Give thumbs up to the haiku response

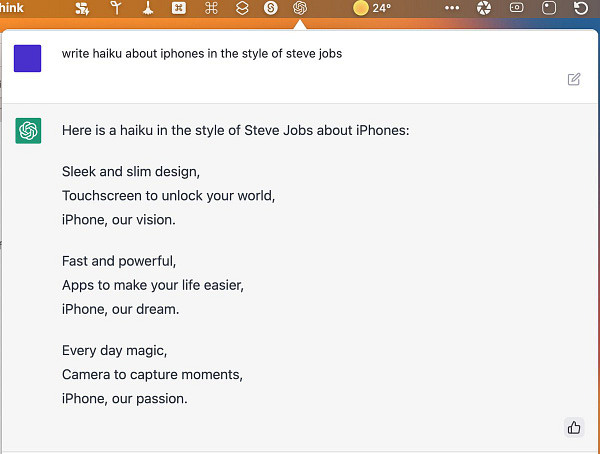pyautogui.click(x=574, y=427)
